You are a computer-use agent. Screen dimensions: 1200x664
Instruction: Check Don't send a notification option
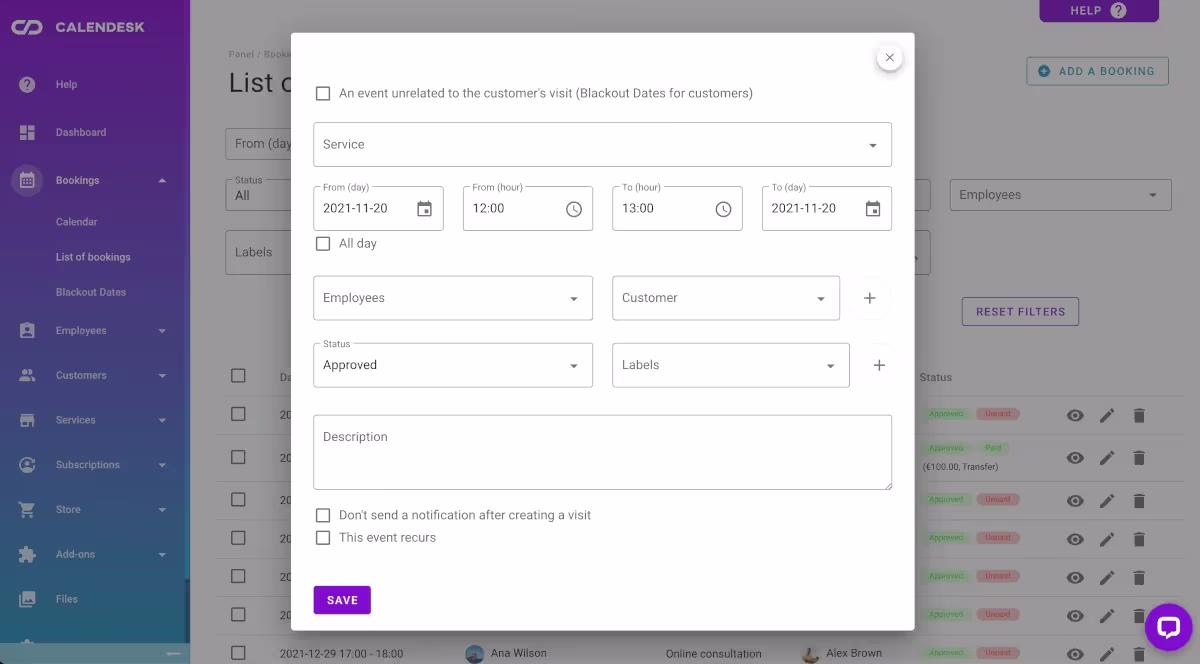323,516
